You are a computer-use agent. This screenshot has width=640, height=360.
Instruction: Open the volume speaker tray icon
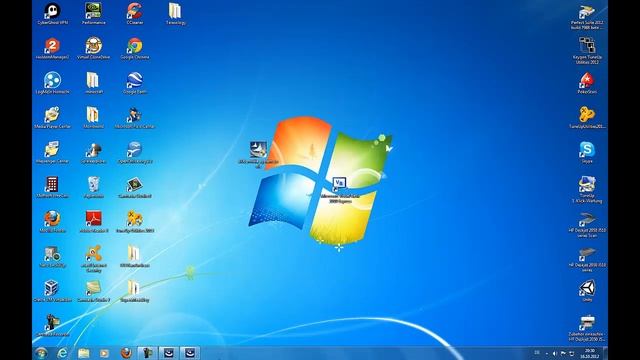click(x=555, y=353)
